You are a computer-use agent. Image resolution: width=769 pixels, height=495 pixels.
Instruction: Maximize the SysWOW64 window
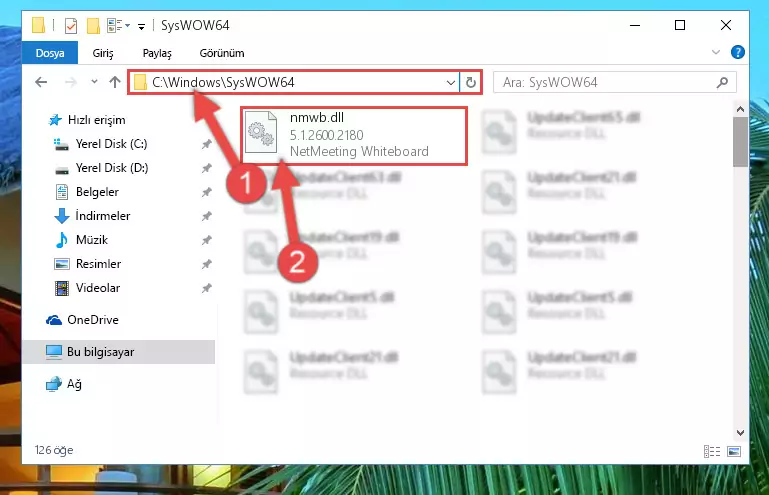680,25
